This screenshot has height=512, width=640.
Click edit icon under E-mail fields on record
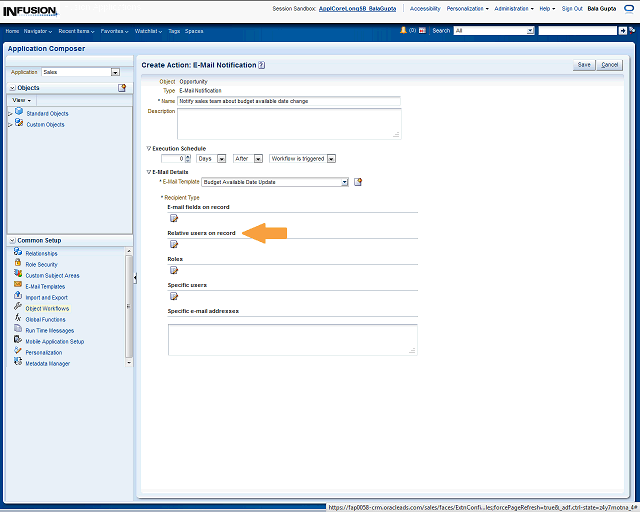(x=173, y=218)
